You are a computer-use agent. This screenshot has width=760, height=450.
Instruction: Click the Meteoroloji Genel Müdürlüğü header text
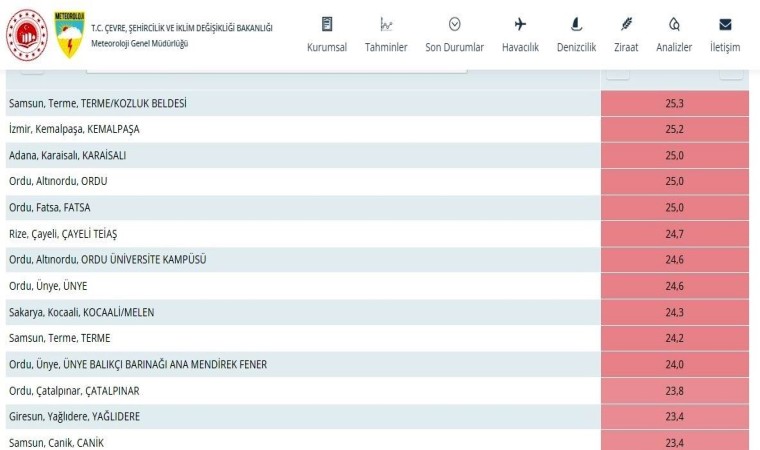click(x=139, y=43)
